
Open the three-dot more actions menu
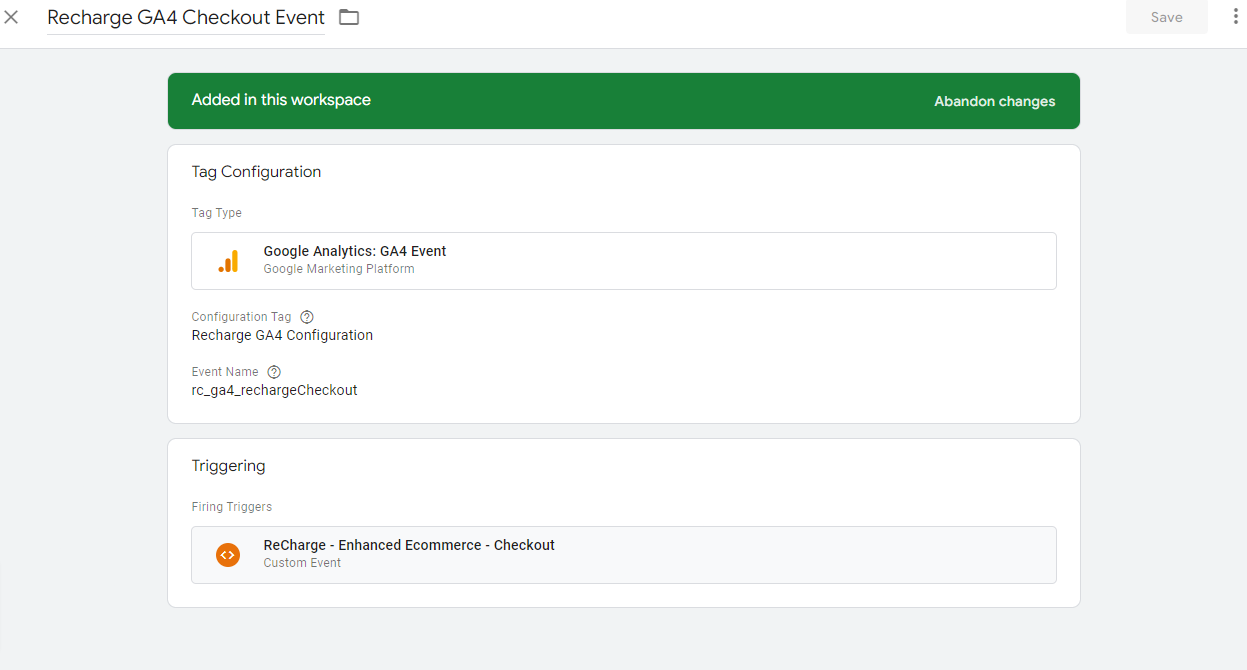[1235, 17]
